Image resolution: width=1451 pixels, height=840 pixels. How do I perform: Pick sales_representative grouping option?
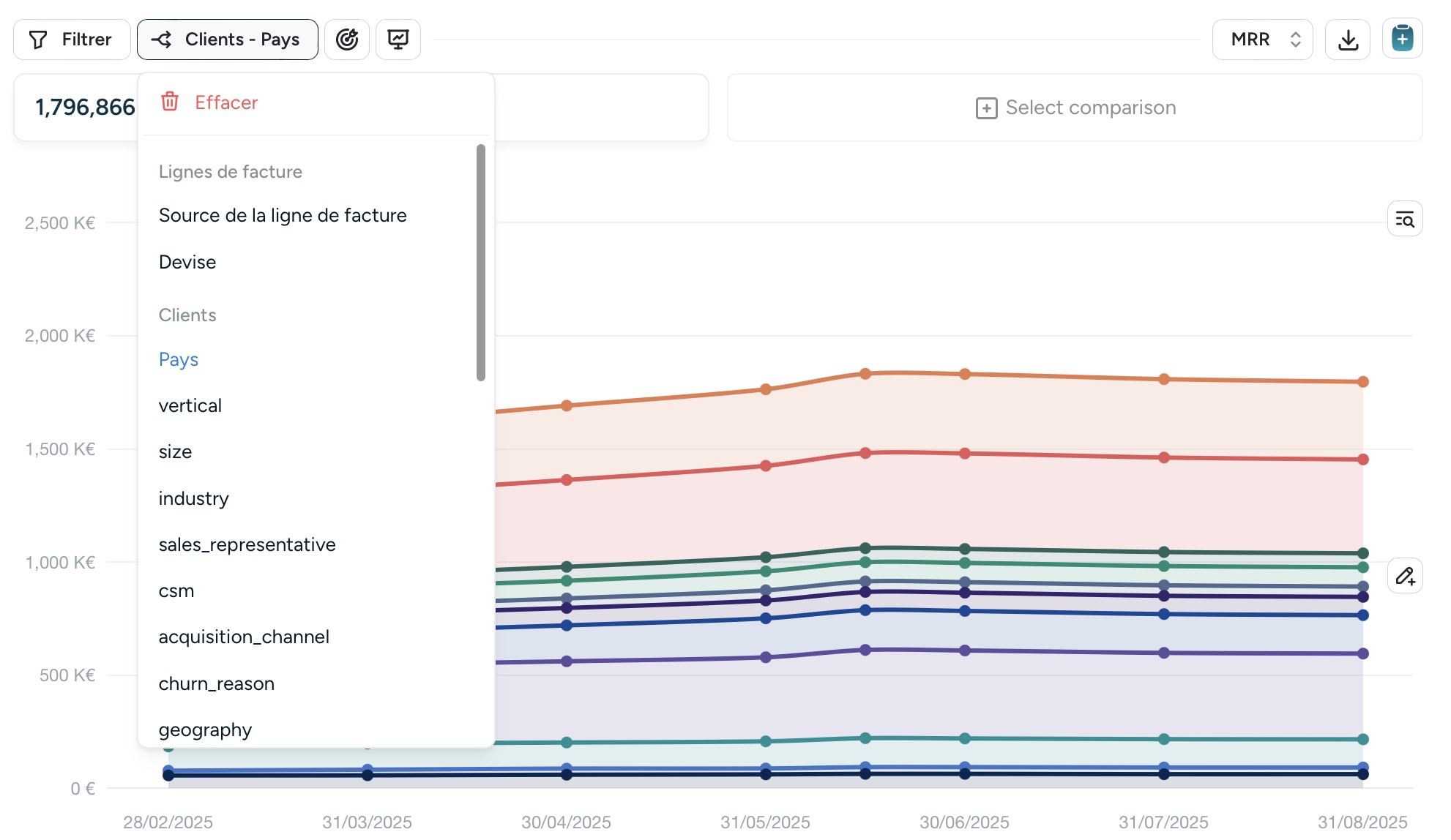point(247,544)
